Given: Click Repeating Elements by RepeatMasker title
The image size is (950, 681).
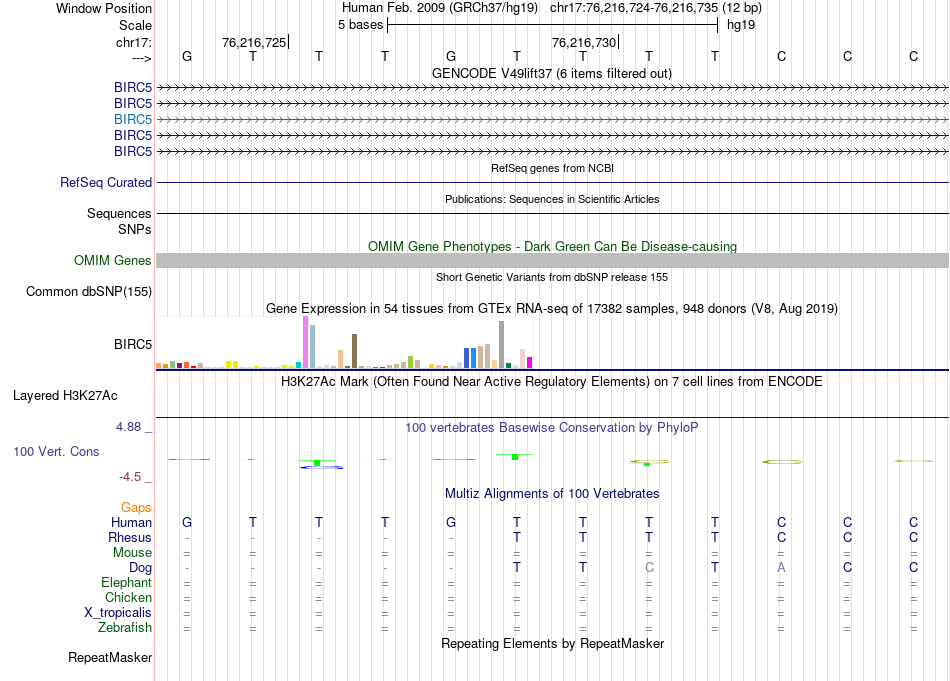Looking at the screenshot, I should (552, 643).
